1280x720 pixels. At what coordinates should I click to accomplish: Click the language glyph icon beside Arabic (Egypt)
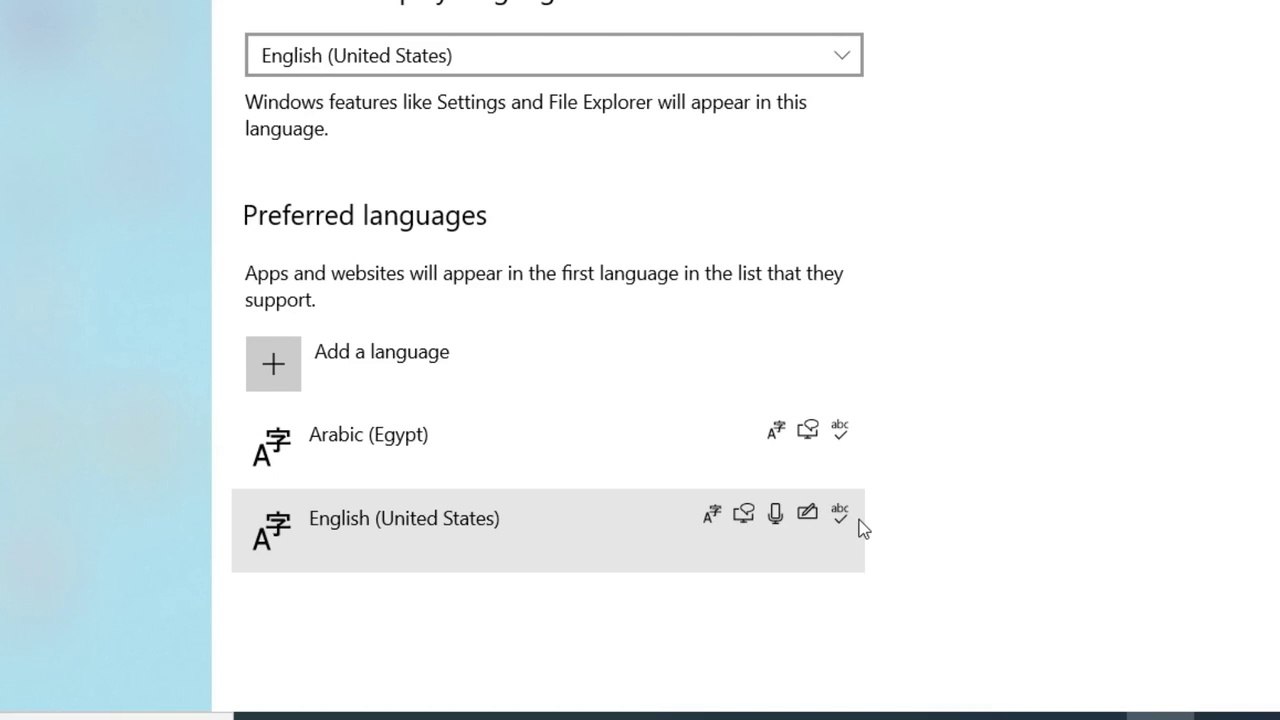[x=271, y=447]
